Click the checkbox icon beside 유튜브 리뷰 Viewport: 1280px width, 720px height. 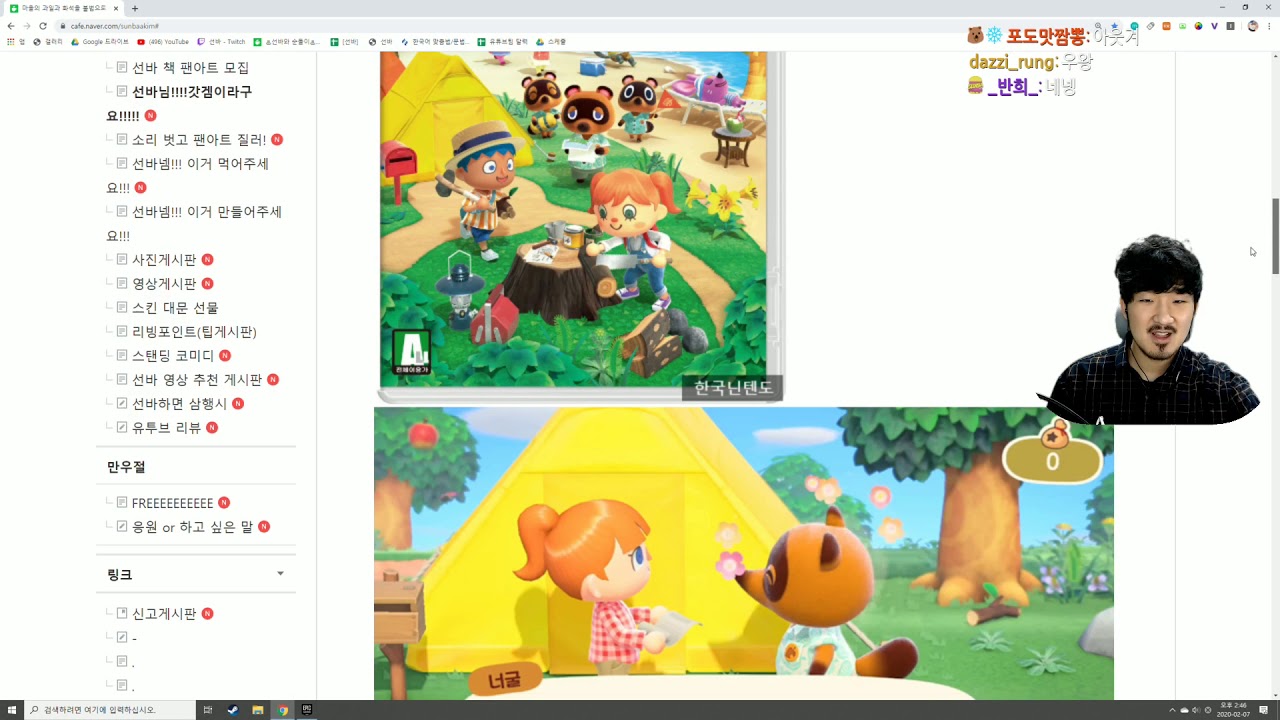point(122,427)
